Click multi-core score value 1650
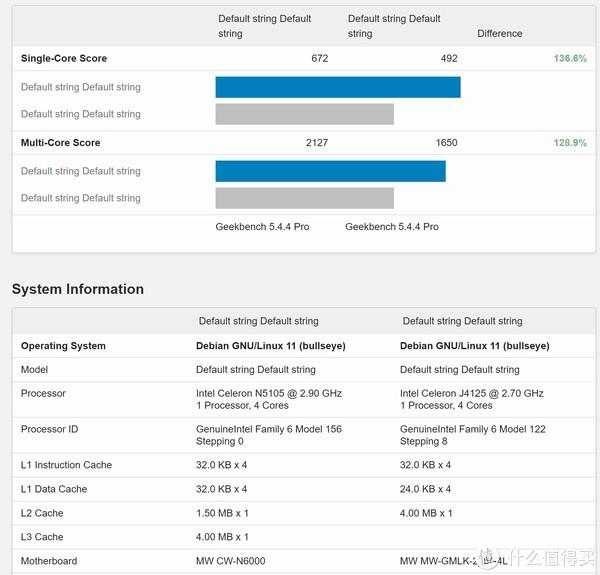 447,143
